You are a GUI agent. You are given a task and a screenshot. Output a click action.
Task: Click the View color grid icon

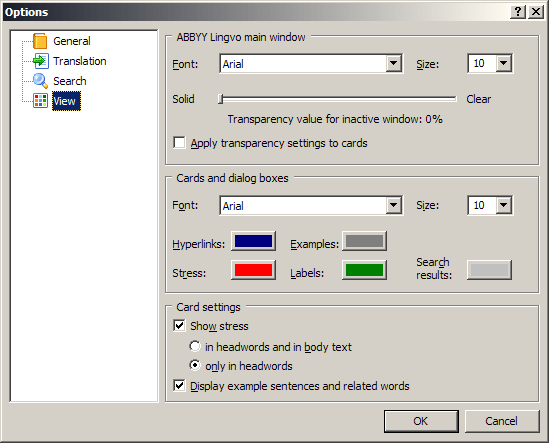pyautogui.click(x=40, y=101)
